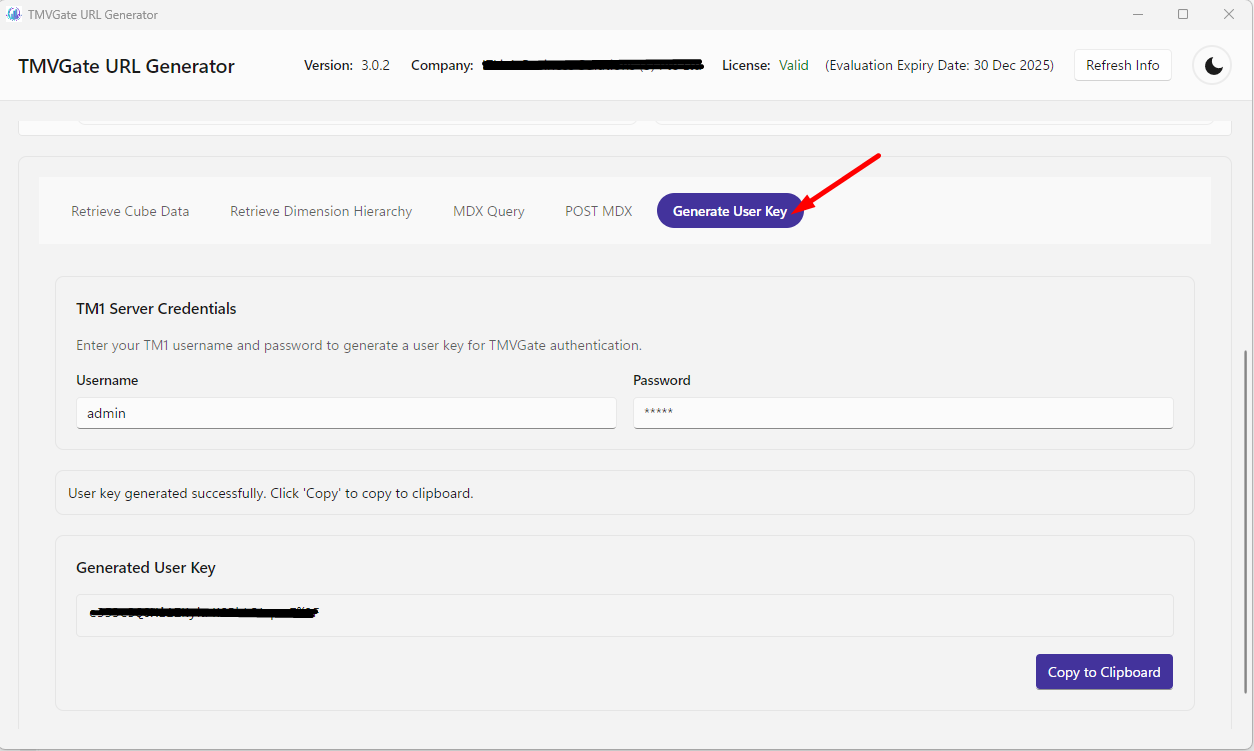Screen dimensions: 1254x751
Task: Click the 'Valid' license status text
Action: pyautogui.click(x=794, y=65)
